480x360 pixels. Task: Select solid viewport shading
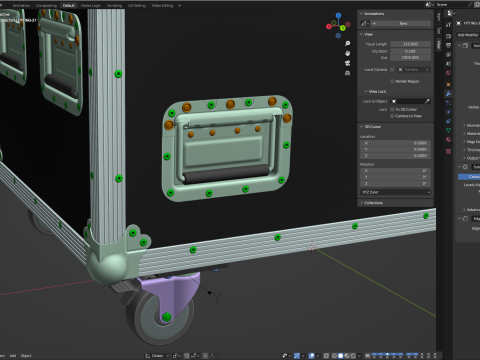pyautogui.click(x=340, y=356)
